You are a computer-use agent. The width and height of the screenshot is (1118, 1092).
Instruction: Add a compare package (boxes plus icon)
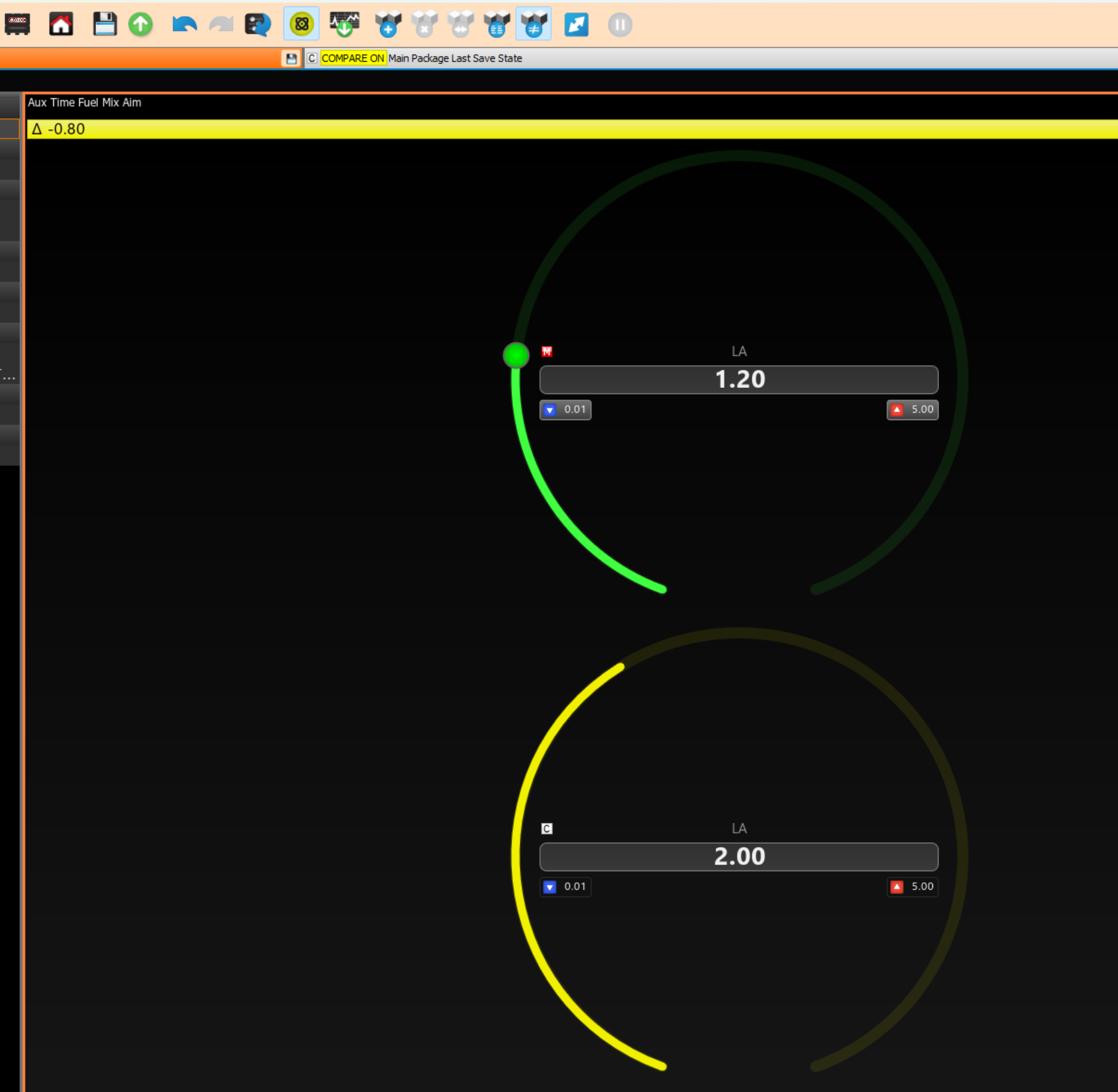pyautogui.click(x=388, y=24)
